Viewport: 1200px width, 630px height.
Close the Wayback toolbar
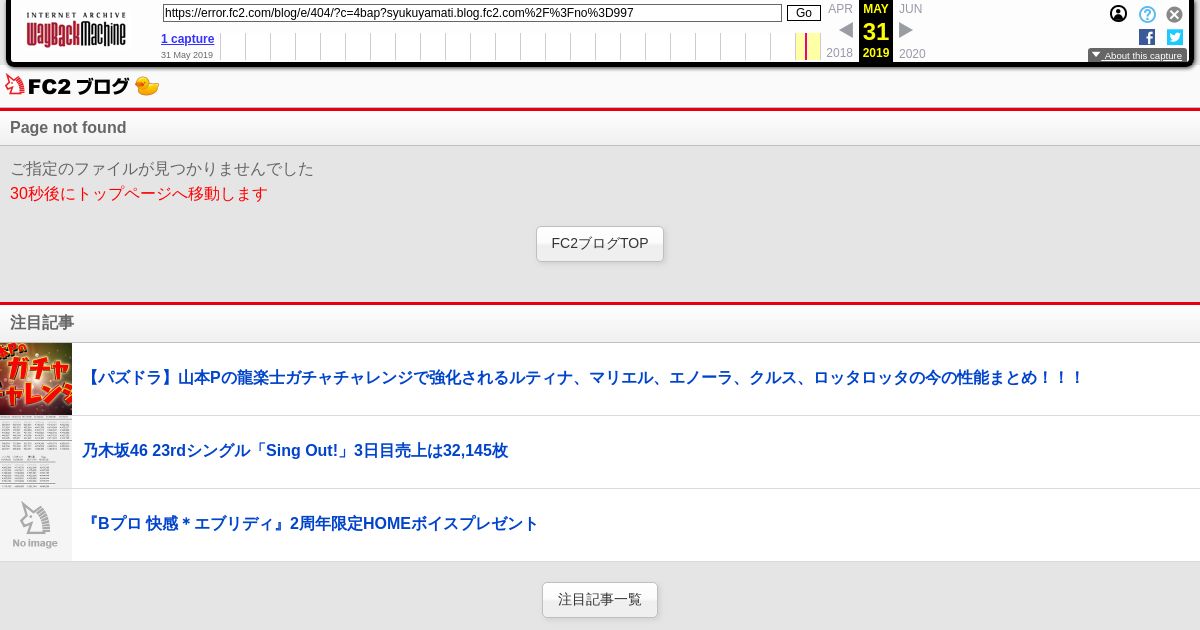(1174, 14)
